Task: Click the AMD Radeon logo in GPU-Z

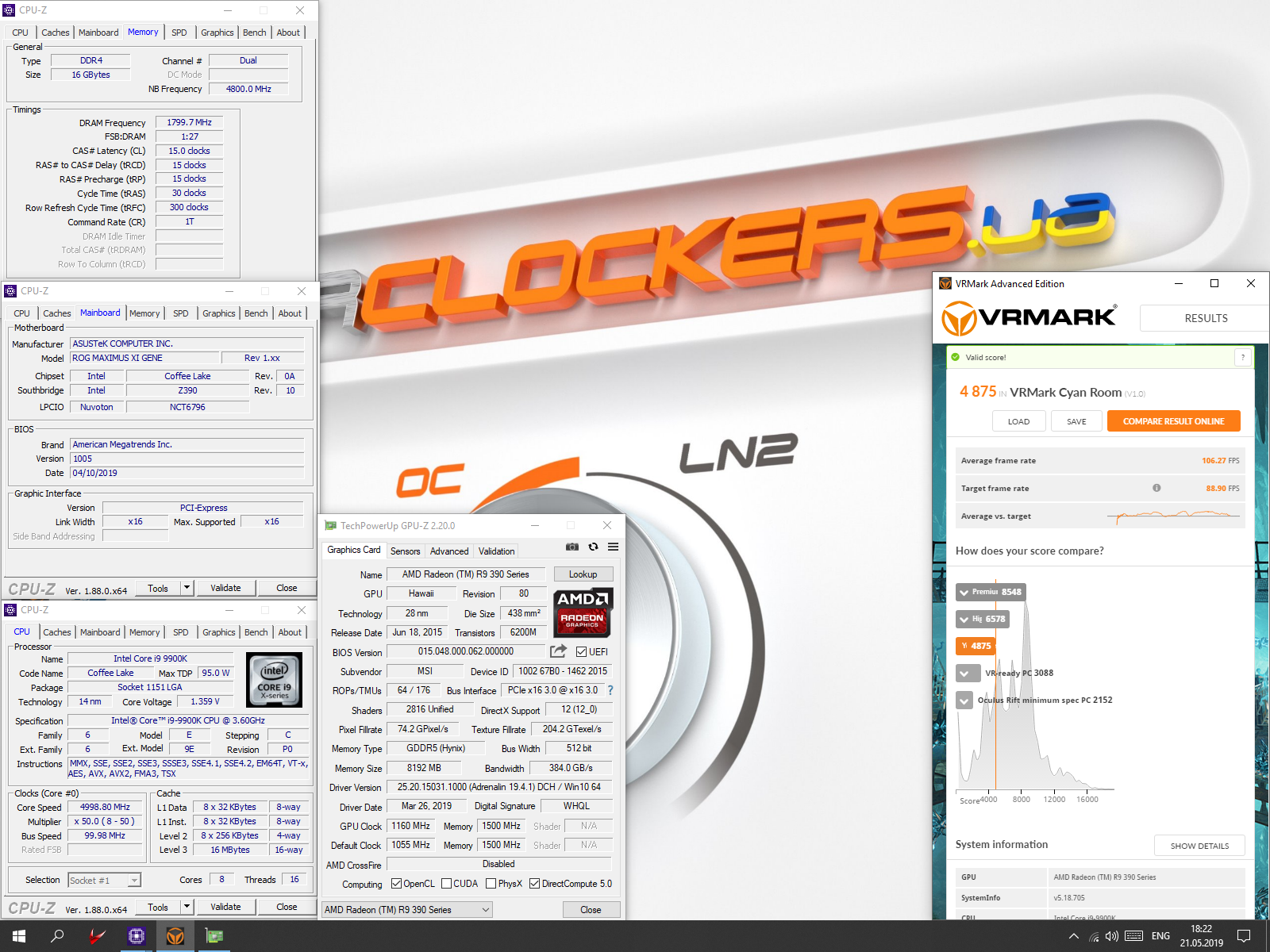Action: pos(582,612)
